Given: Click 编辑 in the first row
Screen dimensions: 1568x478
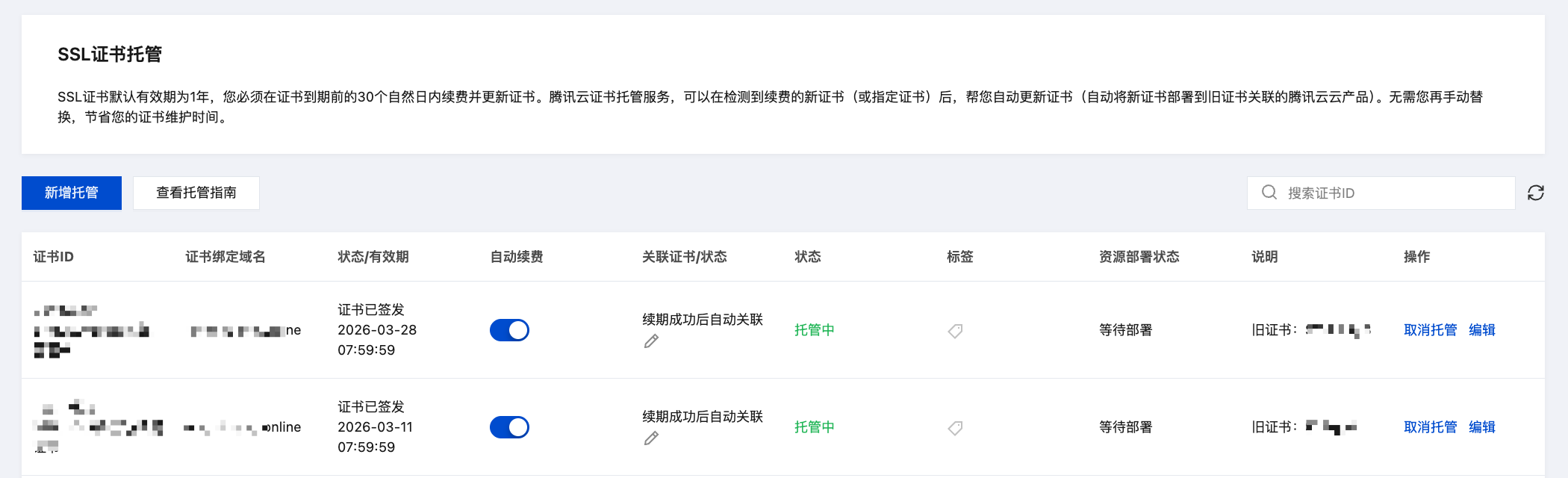Looking at the screenshot, I should (x=1481, y=330).
